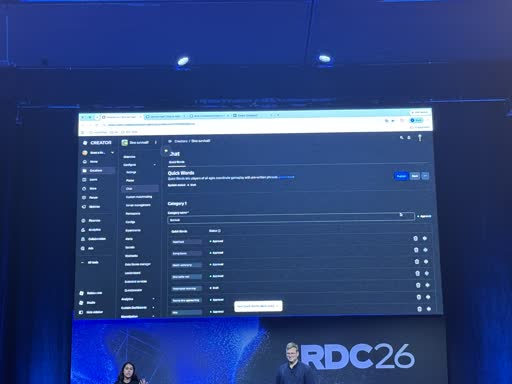Click the Dino survival experience thumbnail
The width and height of the screenshot is (512, 384).
(125, 143)
